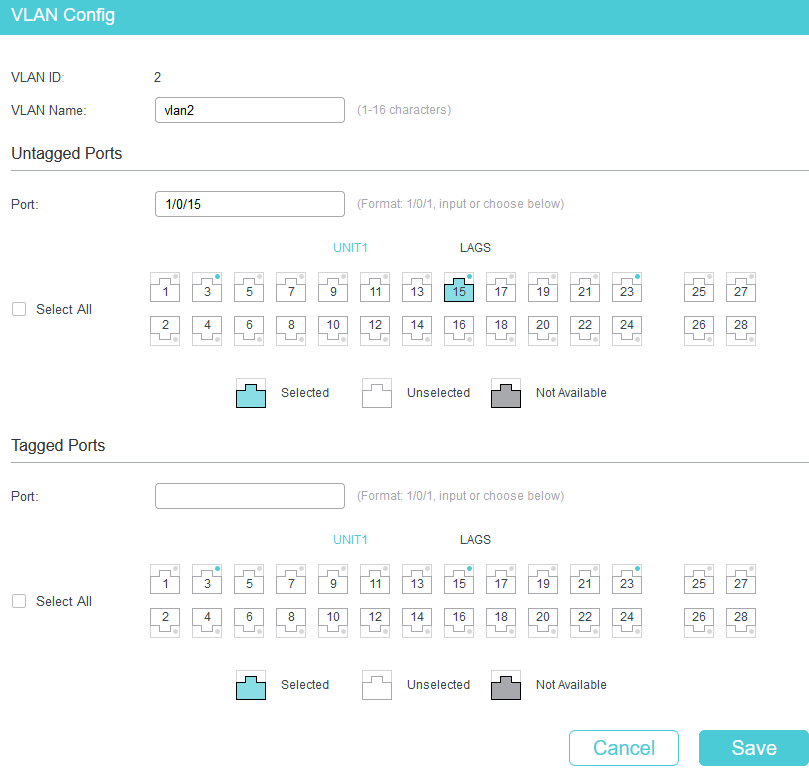Select port 22 in Tagged Ports
This screenshot has height=783, width=809.
(585, 623)
